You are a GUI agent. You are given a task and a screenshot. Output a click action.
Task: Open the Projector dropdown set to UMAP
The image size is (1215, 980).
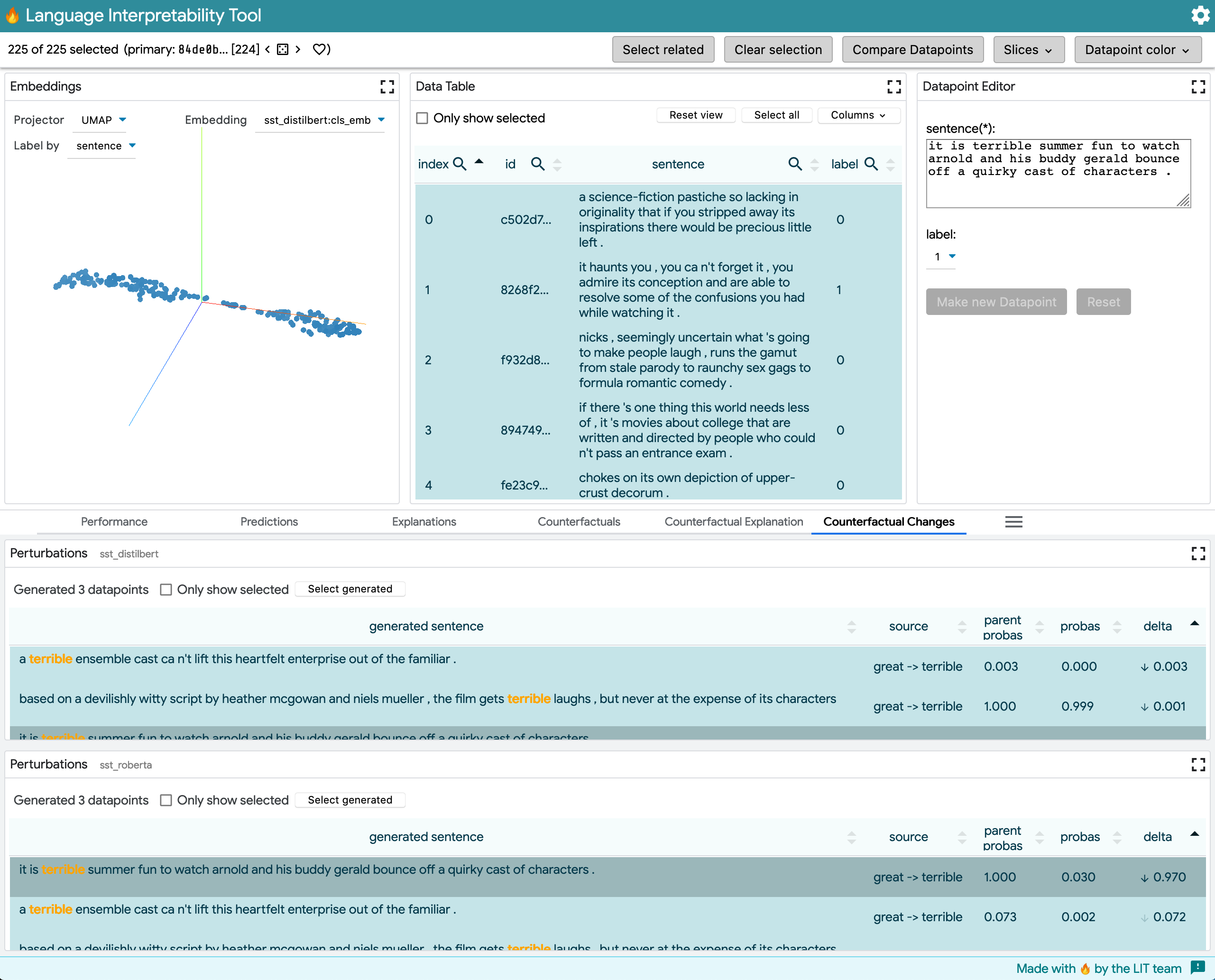(100, 120)
